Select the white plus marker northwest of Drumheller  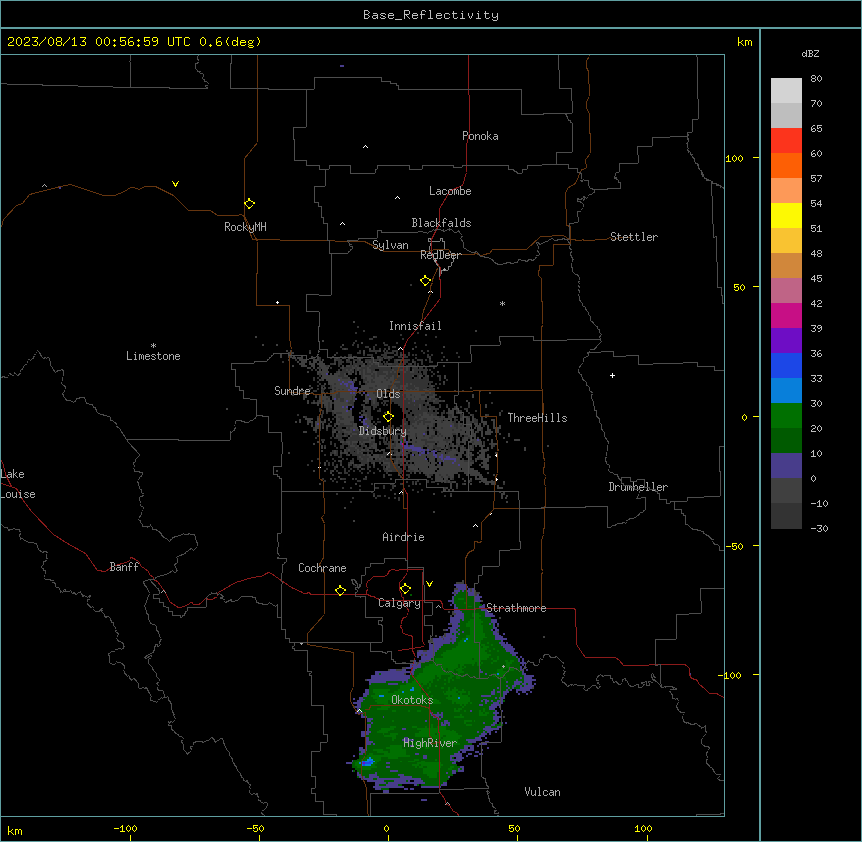612,375
